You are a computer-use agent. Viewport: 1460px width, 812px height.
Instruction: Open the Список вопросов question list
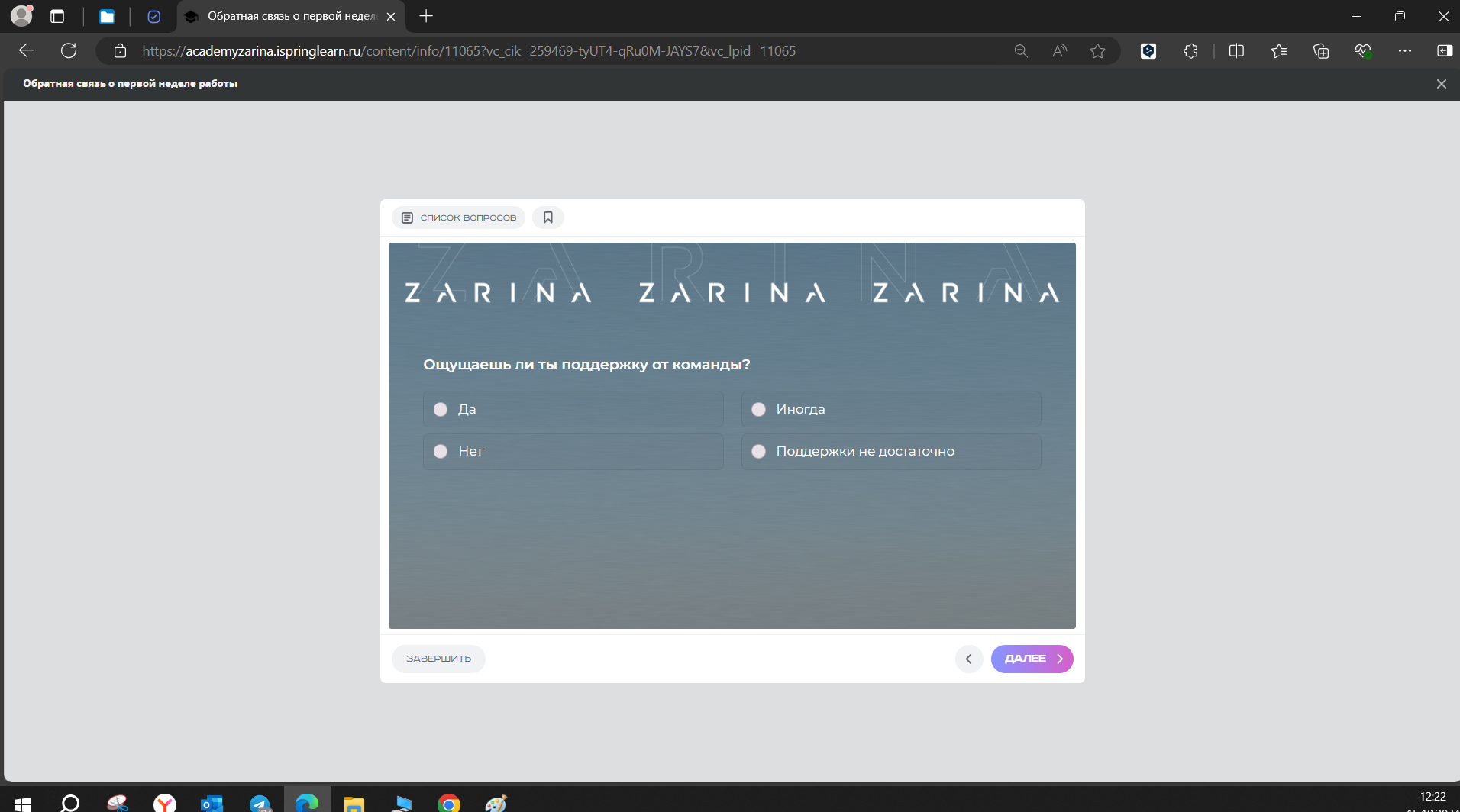459,217
